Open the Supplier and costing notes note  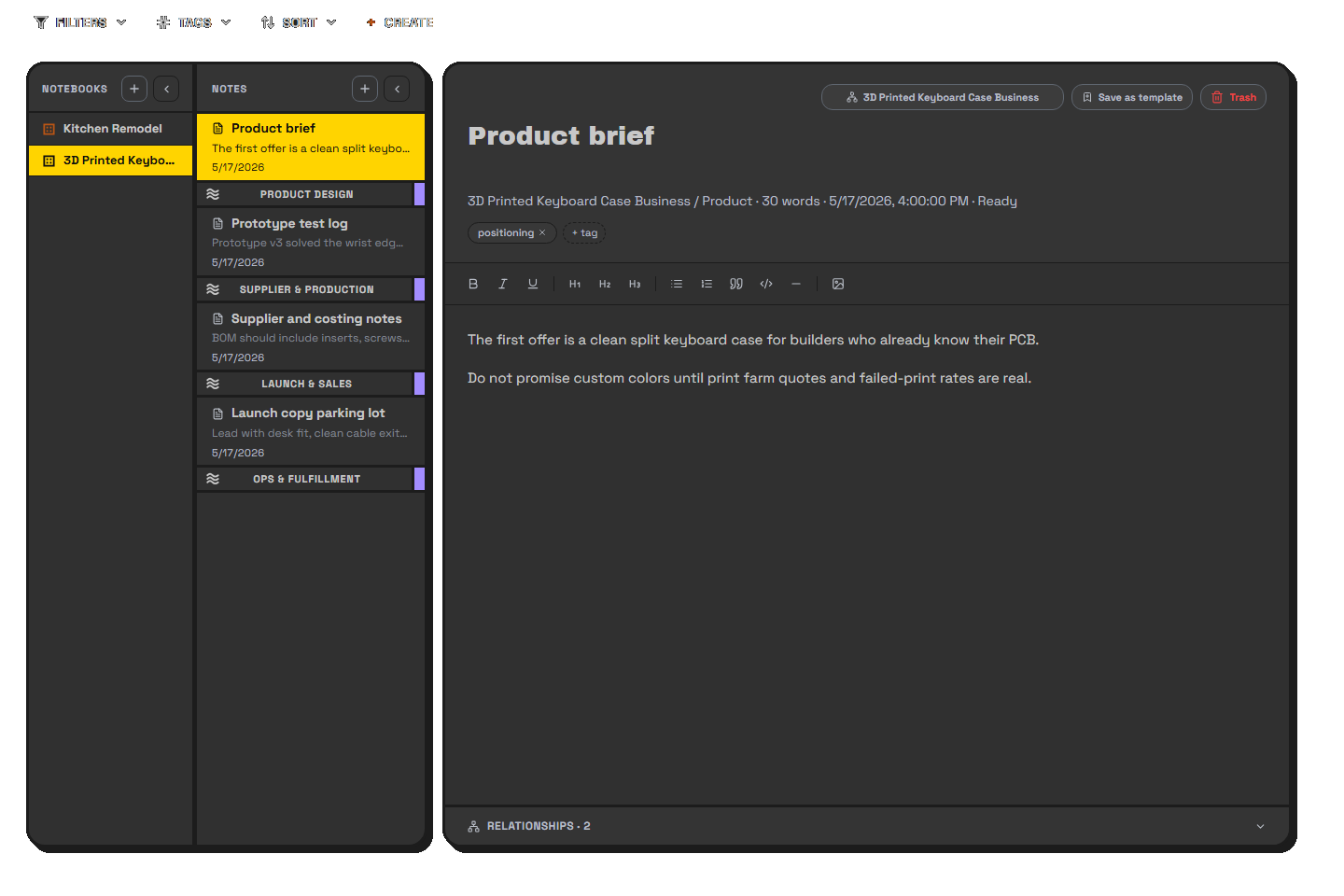coord(311,337)
